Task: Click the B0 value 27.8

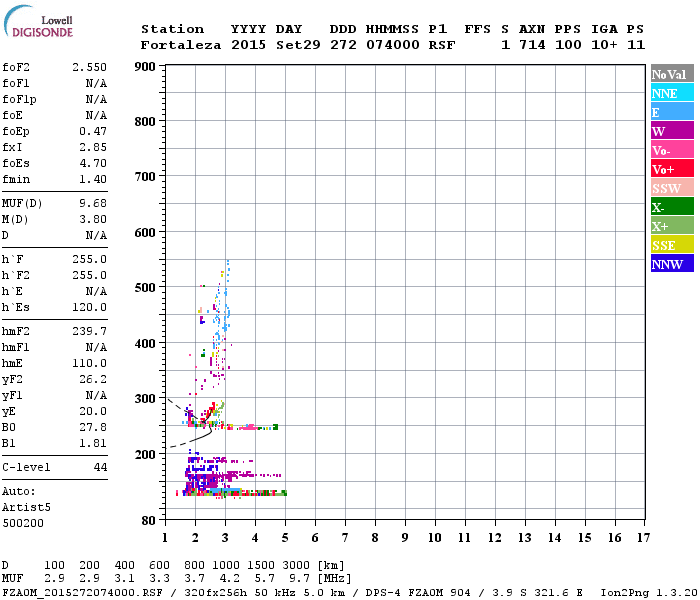Action: [93, 428]
